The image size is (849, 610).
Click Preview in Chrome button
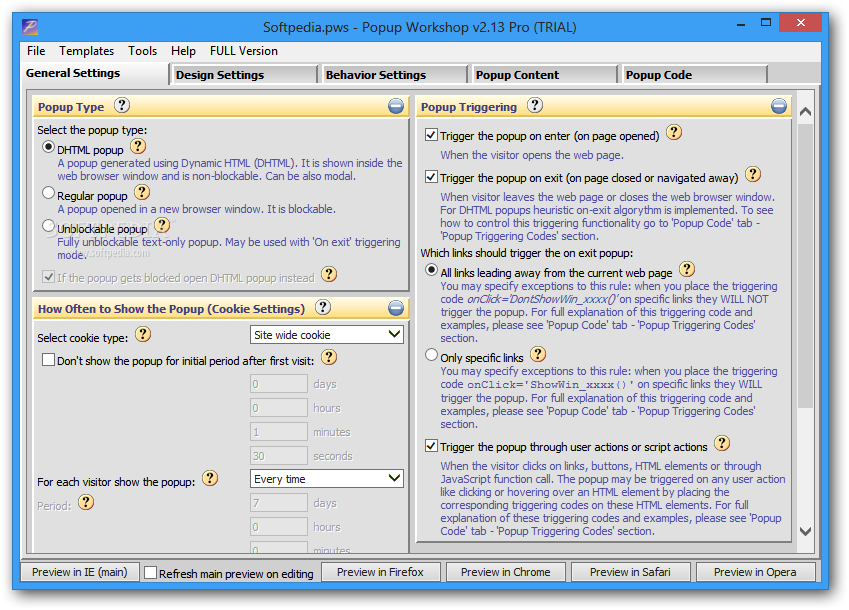tap(505, 572)
